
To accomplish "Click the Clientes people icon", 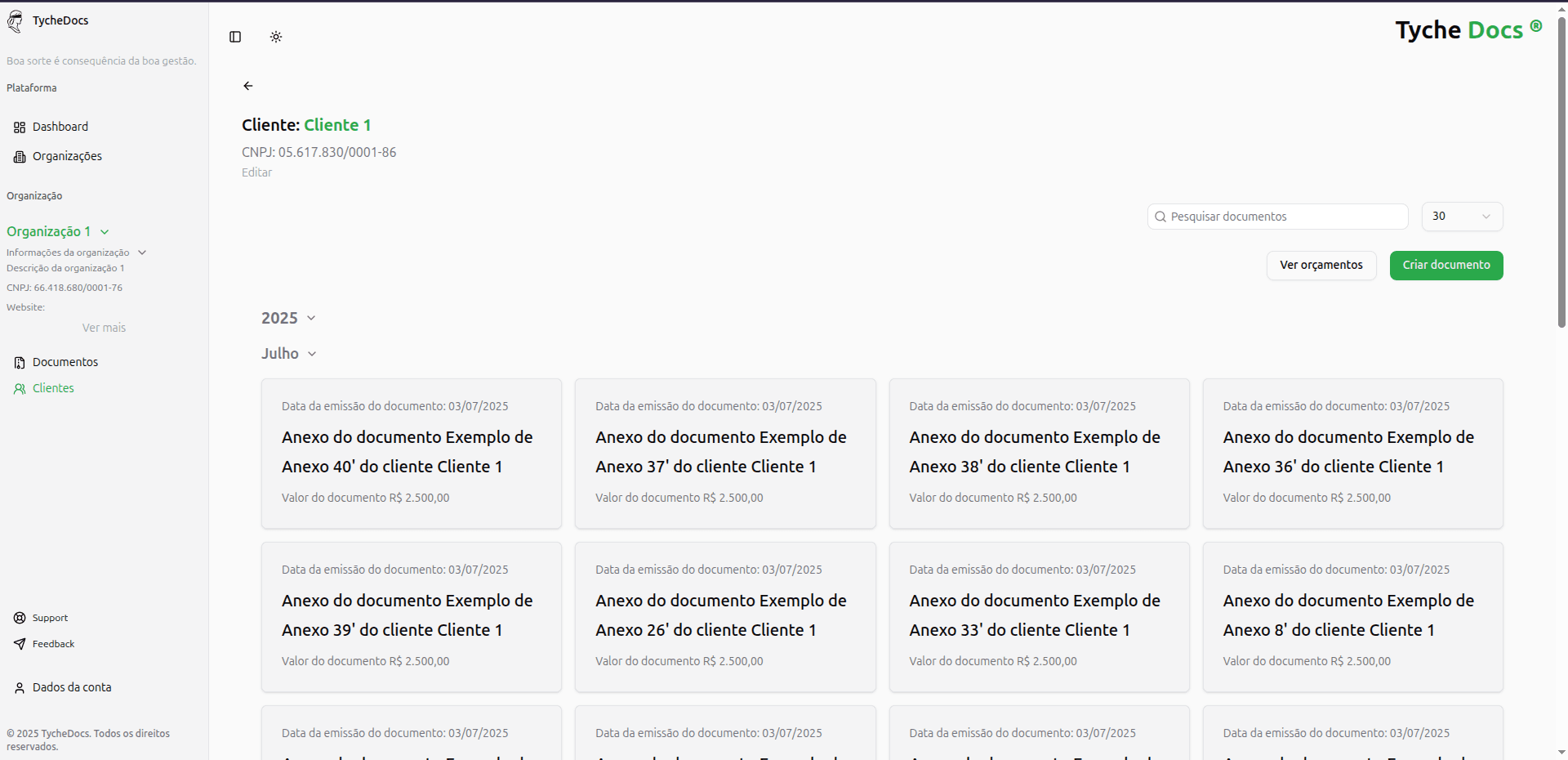I will 20,389.
